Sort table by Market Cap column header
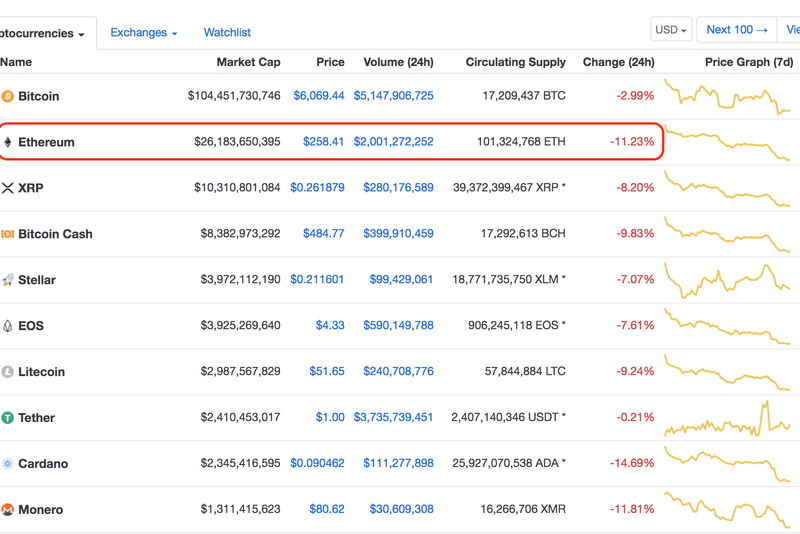This screenshot has width=800, height=534. tap(248, 62)
